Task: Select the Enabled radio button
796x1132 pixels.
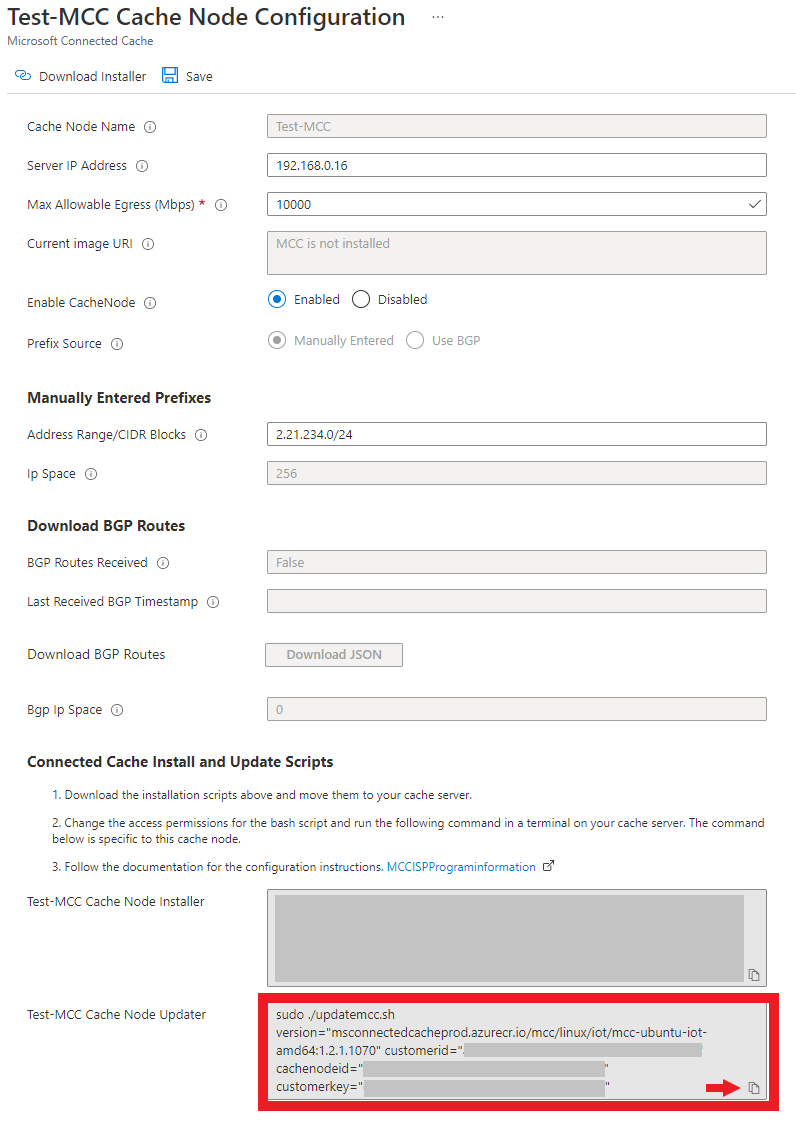Action: tap(277, 300)
